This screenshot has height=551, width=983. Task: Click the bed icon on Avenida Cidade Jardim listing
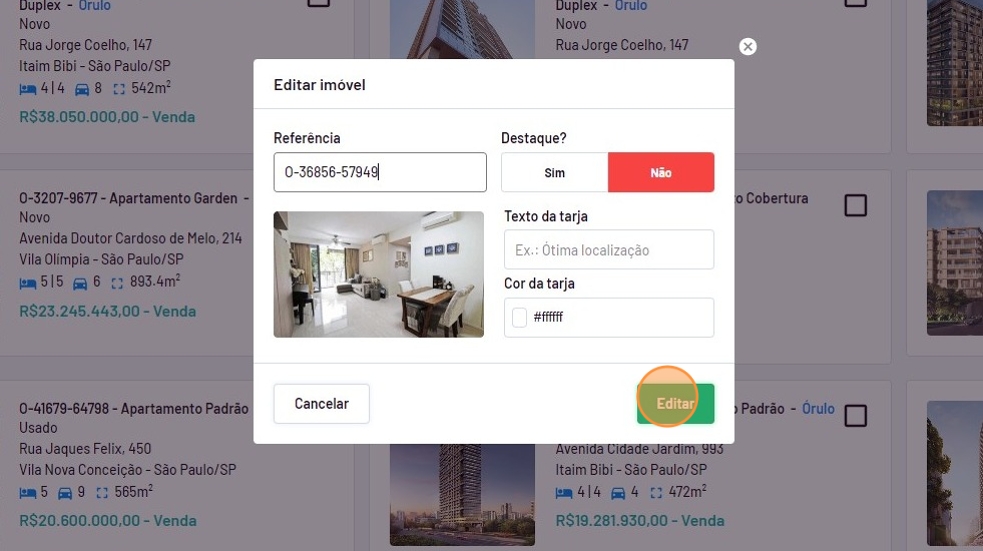tap(564, 493)
